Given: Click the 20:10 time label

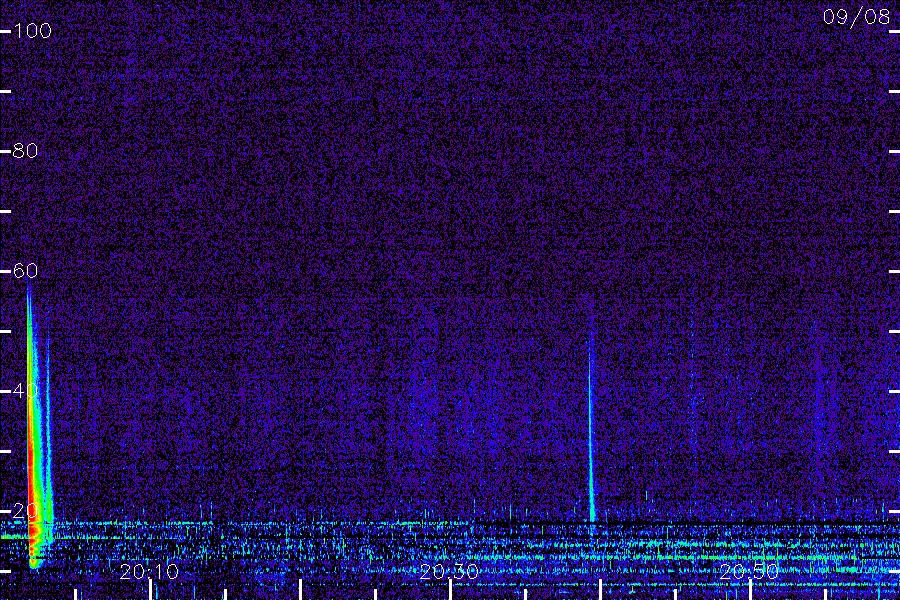Looking at the screenshot, I should 149,572.
